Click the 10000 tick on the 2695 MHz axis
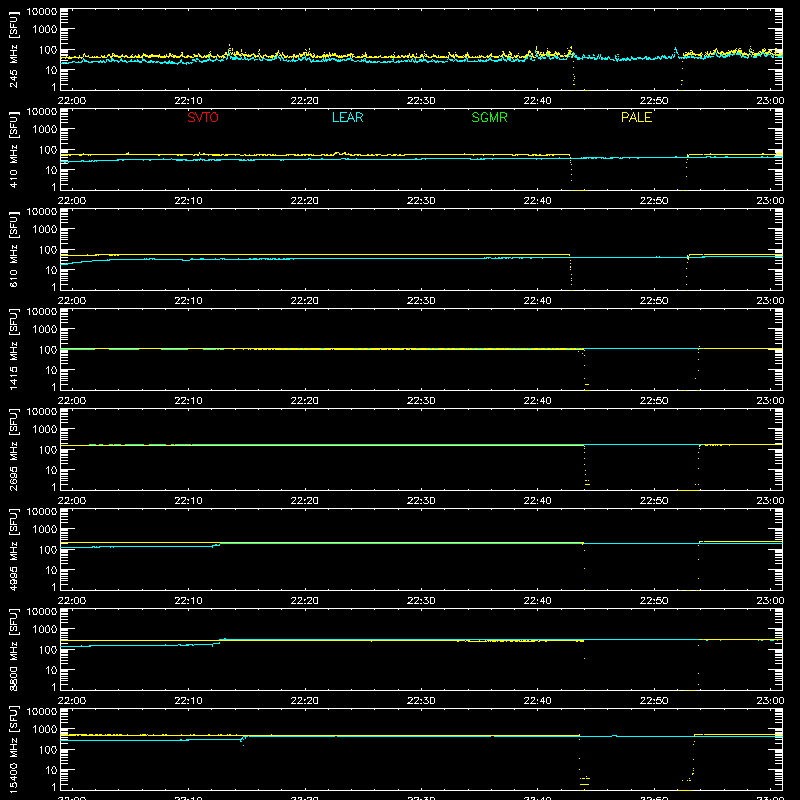The height and width of the screenshot is (800, 800). (42, 412)
